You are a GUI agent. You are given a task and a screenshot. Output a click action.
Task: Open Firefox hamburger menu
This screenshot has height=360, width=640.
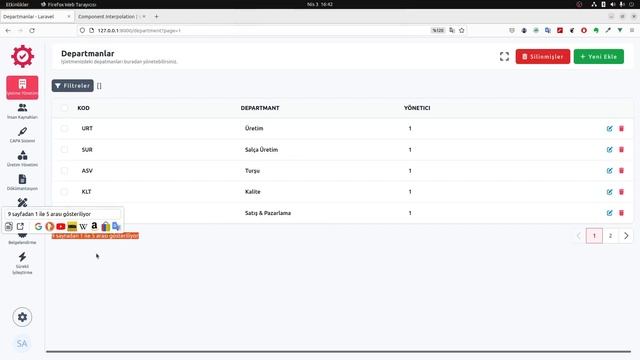click(632, 30)
